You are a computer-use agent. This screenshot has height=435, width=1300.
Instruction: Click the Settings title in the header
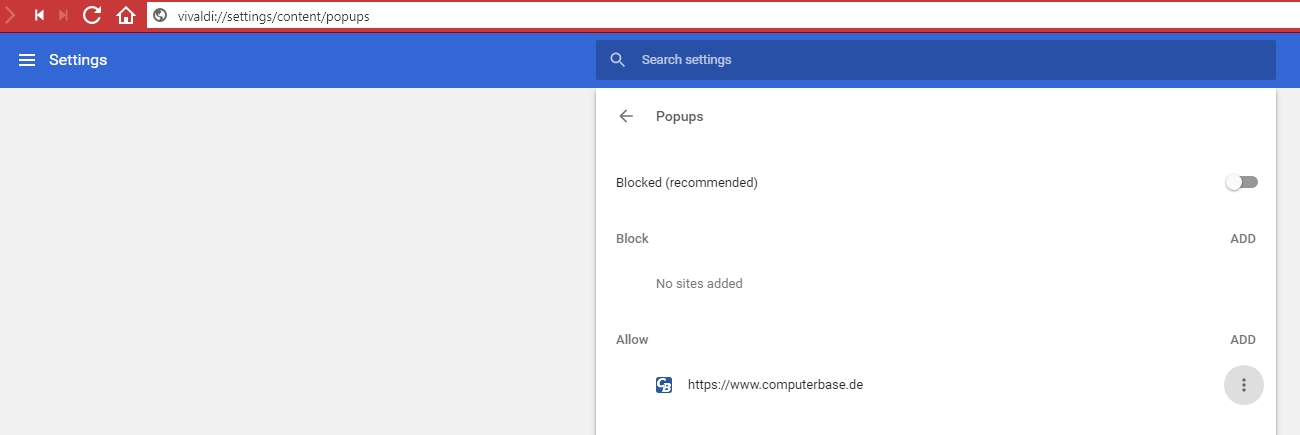78,60
